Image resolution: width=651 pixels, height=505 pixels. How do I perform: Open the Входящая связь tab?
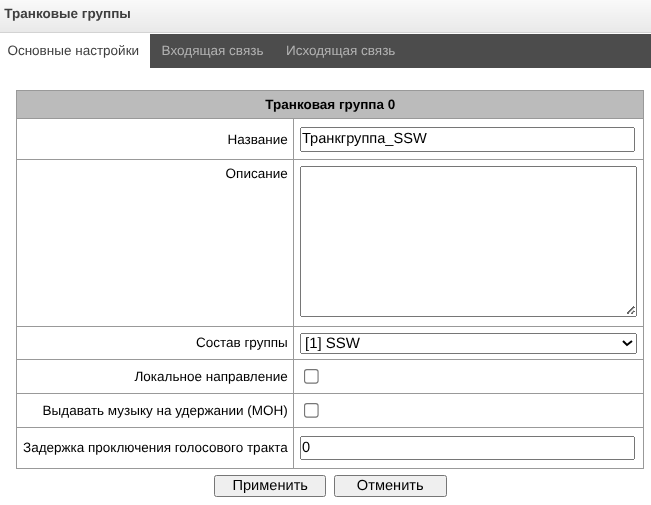[x=212, y=51]
